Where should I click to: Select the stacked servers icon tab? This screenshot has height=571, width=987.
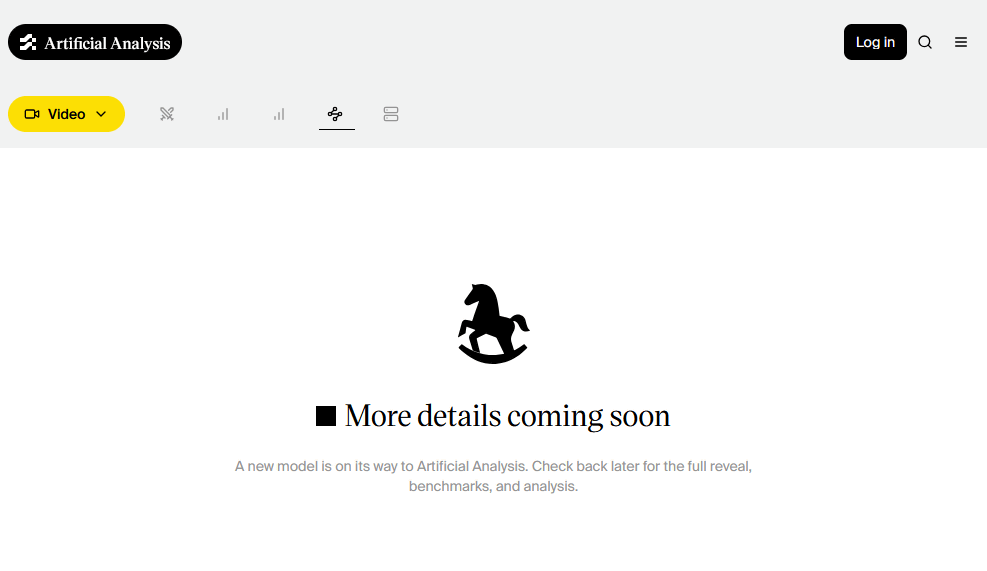pos(391,114)
